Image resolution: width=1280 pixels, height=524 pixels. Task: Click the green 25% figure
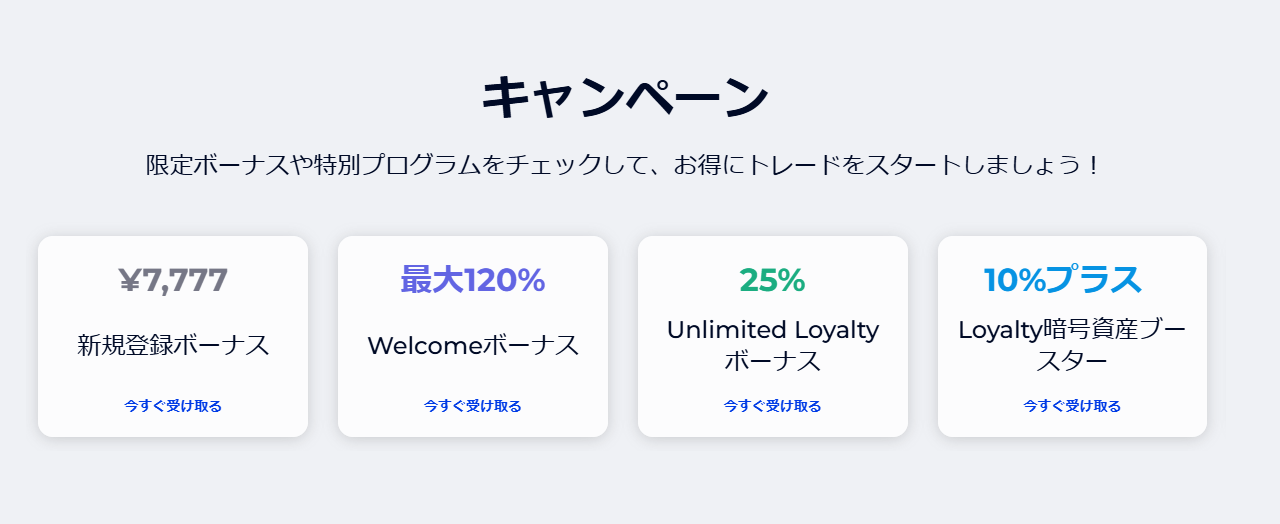773,281
